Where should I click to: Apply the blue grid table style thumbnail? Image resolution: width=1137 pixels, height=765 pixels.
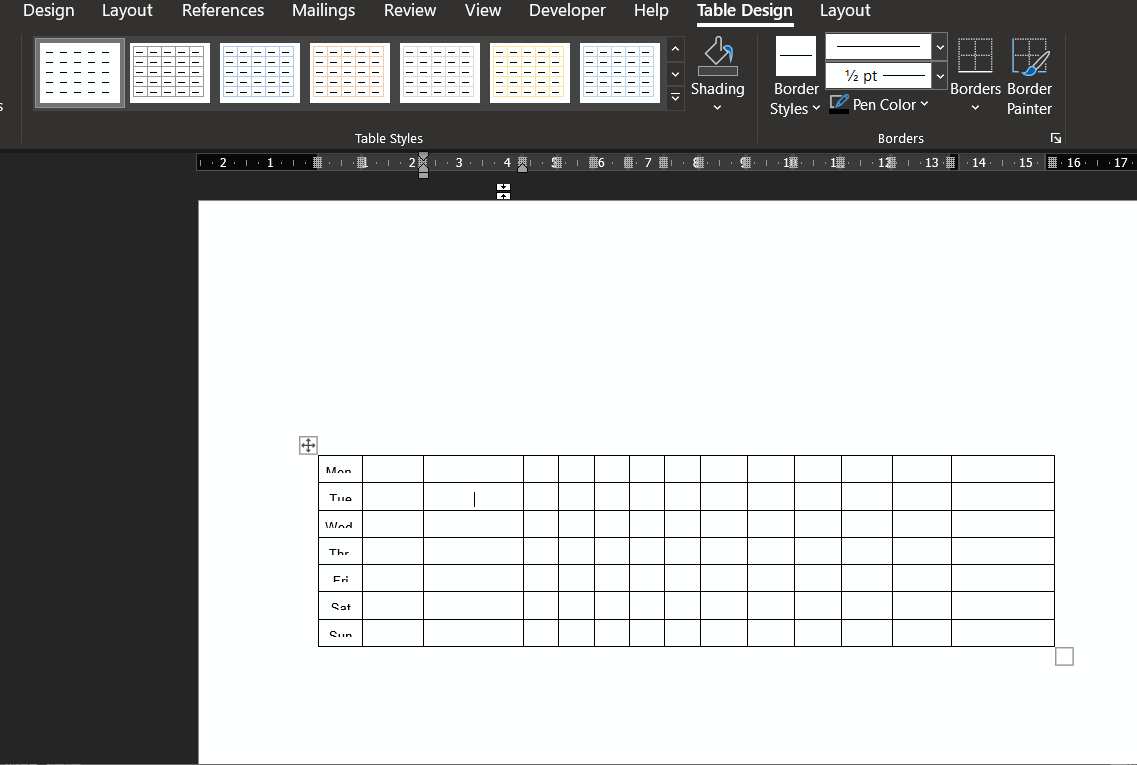(x=260, y=73)
